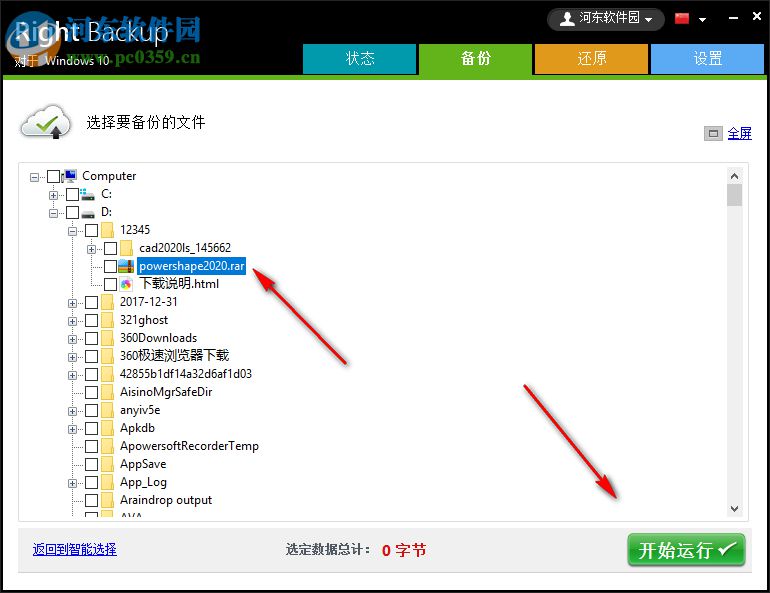Check the D: drive checkbox
Image resolution: width=770 pixels, height=593 pixels.
coord(72,213)
